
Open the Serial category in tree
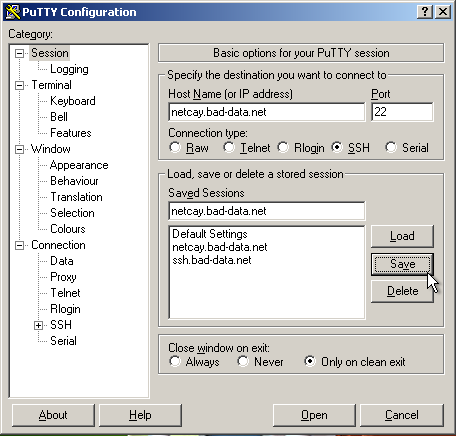(x=63, y=341)
